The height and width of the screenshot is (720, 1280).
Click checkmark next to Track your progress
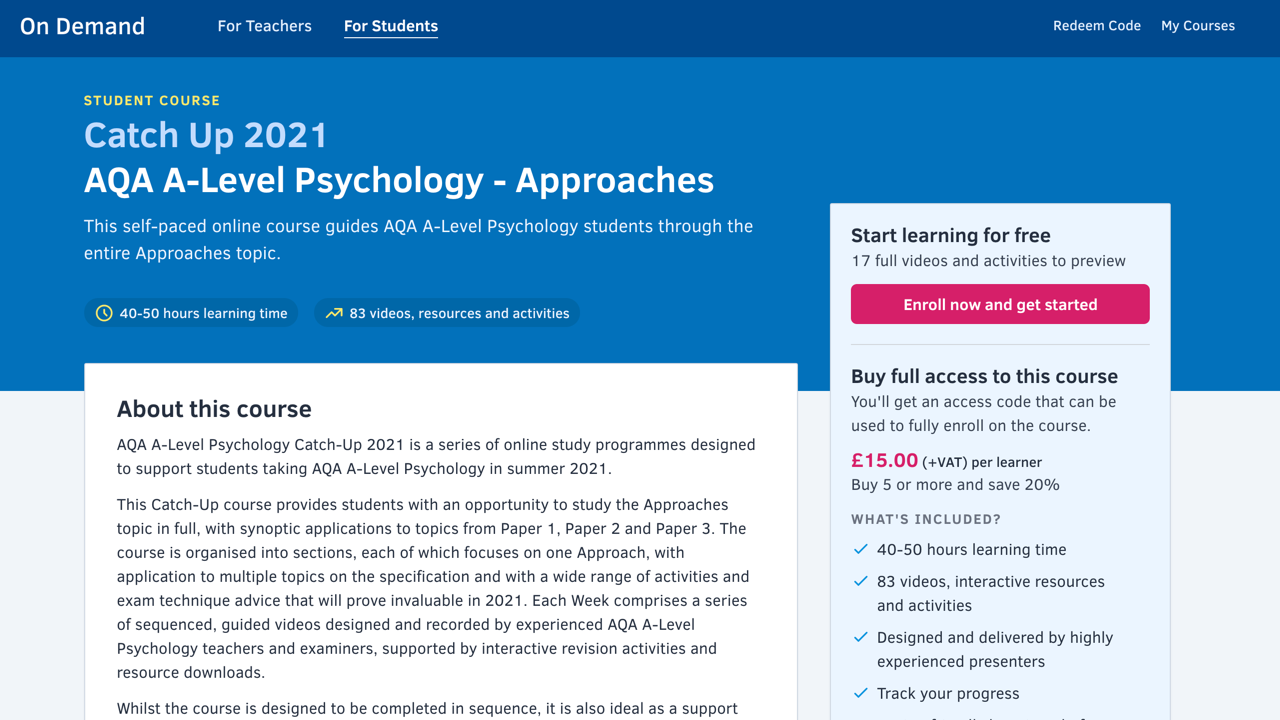point(860,693)
